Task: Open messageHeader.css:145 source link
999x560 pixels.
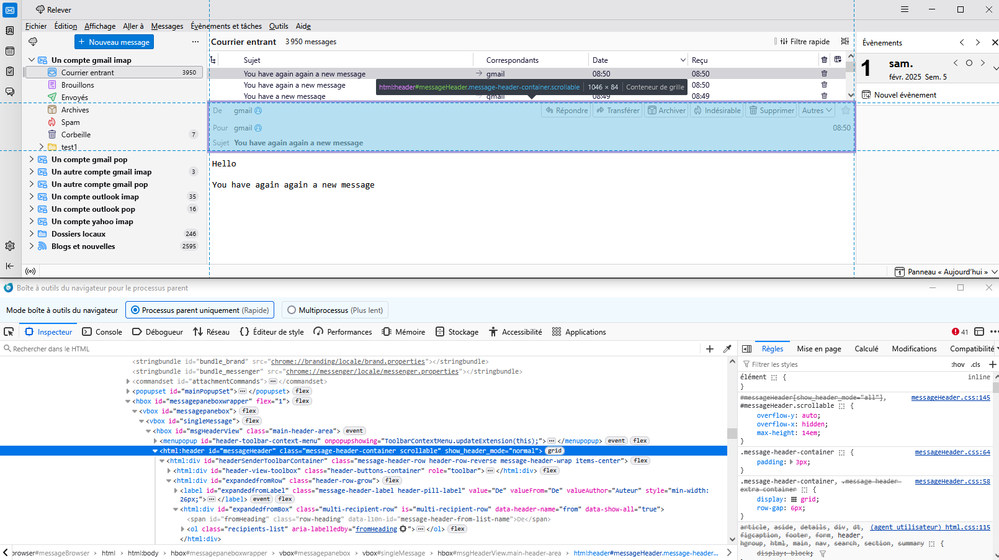Action: point(951,398)
